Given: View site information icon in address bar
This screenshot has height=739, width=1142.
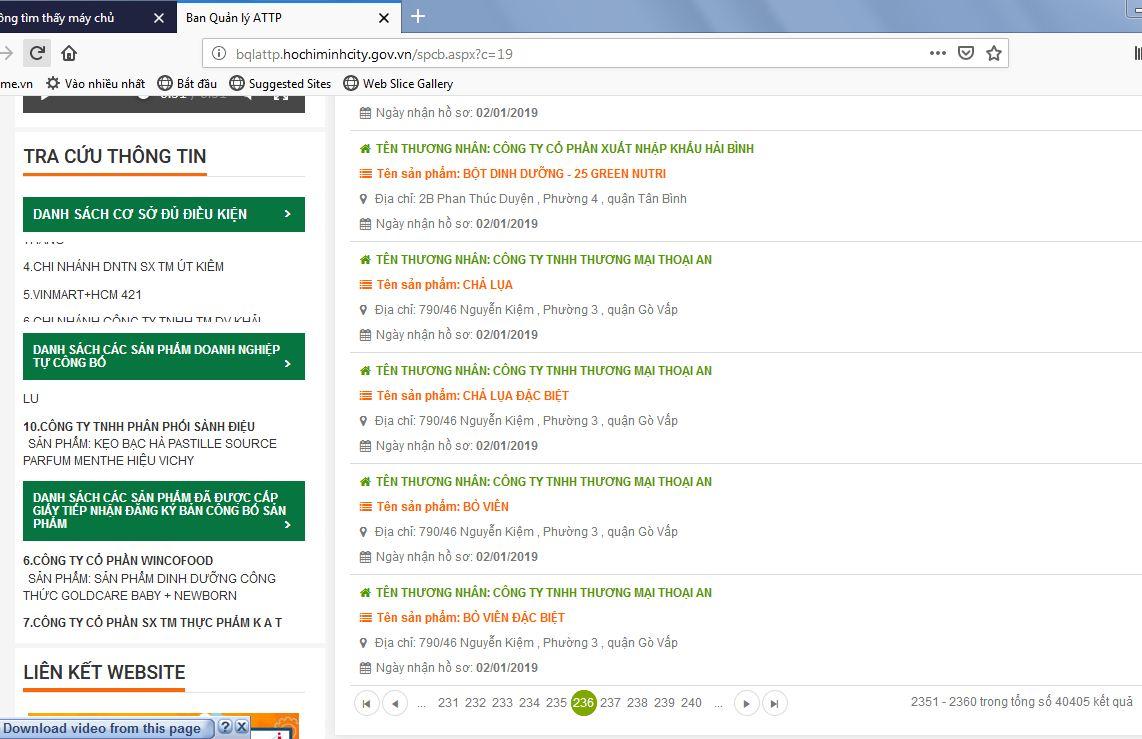Looking at the screenshot, I should click(x=218, y=54).
